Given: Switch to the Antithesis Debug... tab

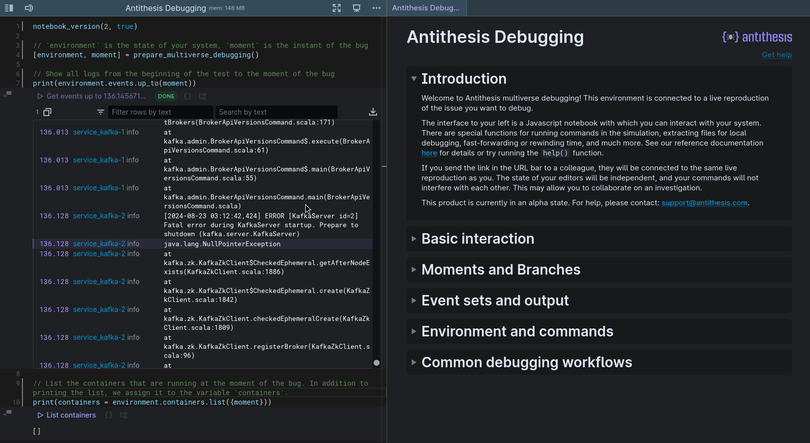Looking at the screenshot, I should pos(426,8).
